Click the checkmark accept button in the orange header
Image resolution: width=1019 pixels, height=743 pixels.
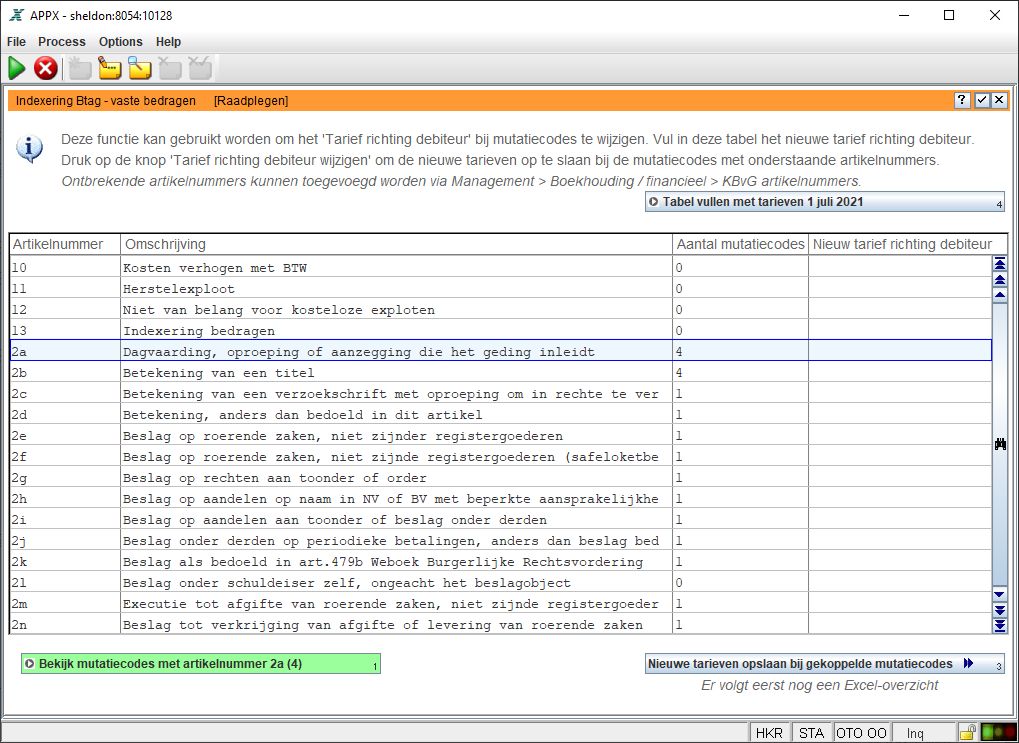(982, 100)
